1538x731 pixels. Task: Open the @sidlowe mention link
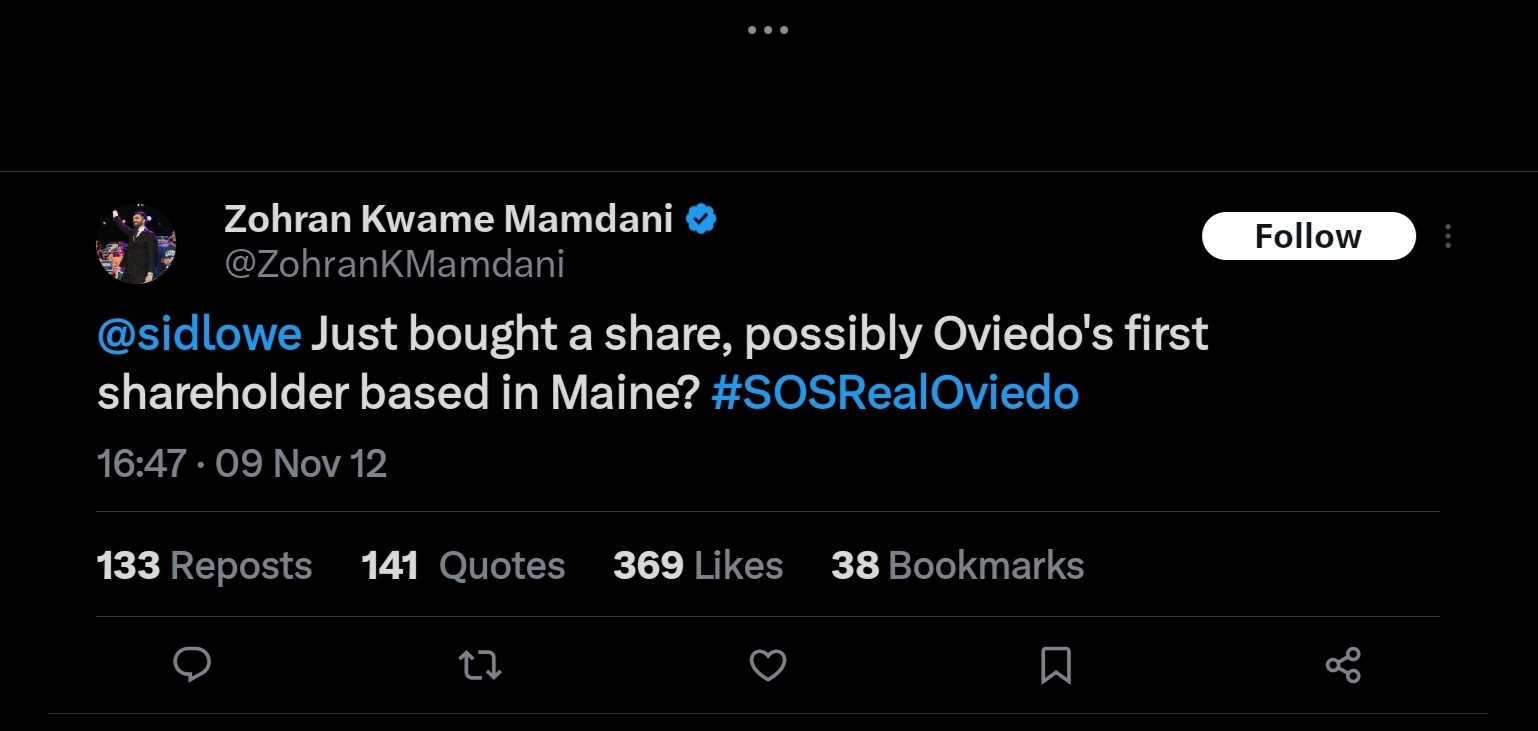pos(199,336)
